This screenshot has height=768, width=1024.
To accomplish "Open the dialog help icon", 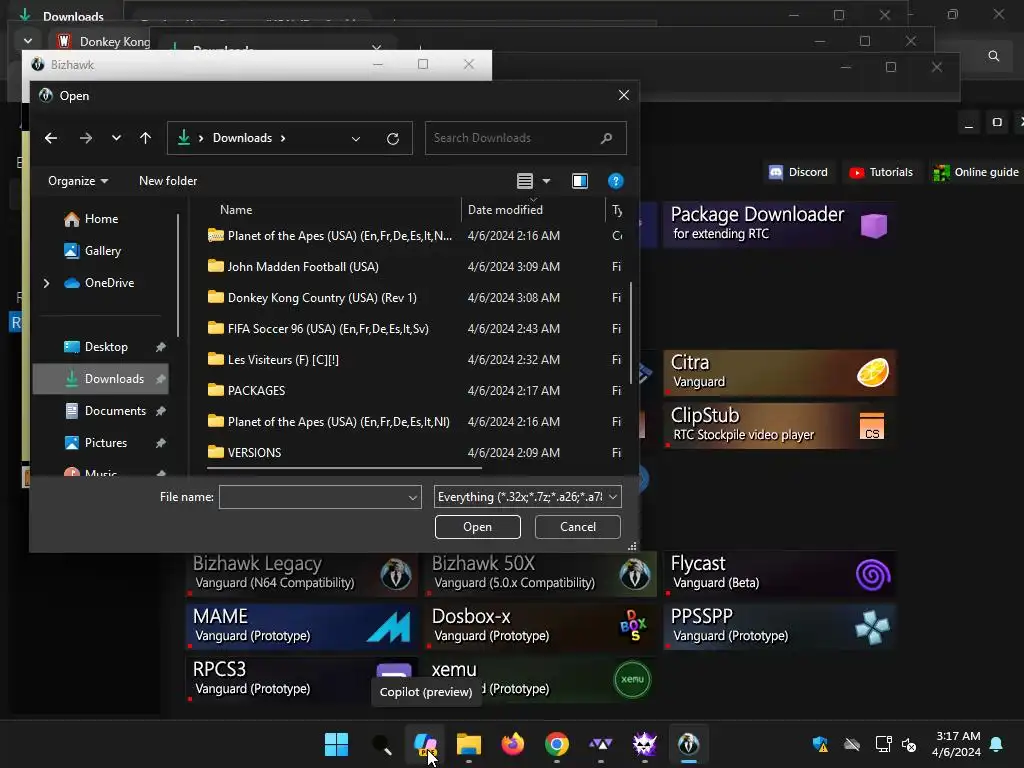I will [x=615, y=181].
